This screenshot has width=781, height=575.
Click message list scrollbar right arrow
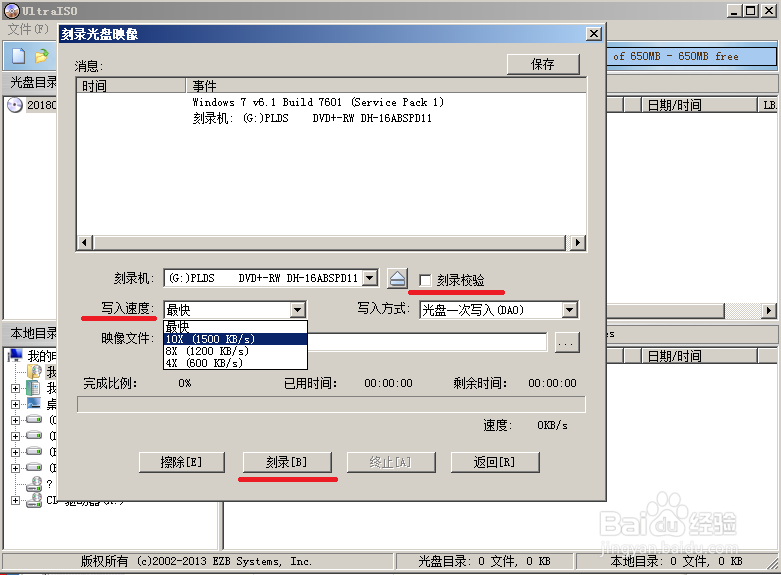577,242
